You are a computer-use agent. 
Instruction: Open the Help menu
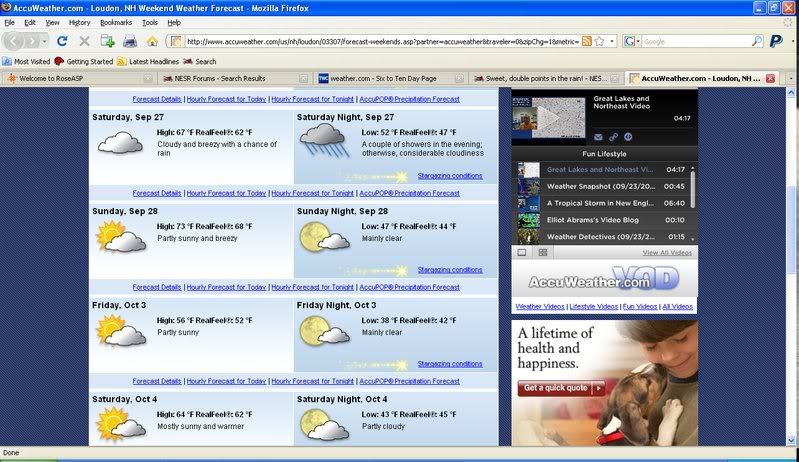tap(174, 22)
